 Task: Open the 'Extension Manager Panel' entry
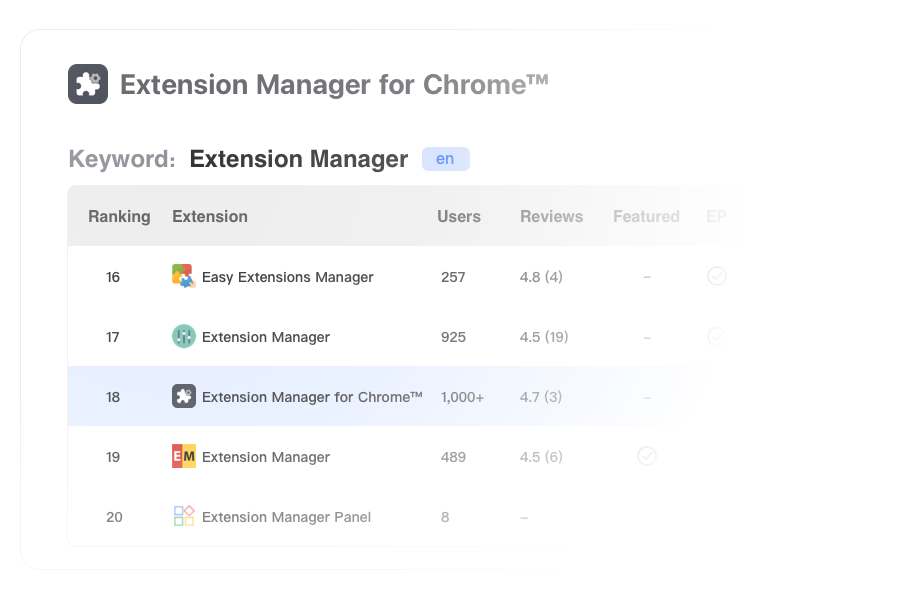pyautogui.click(x=286, y=517)
